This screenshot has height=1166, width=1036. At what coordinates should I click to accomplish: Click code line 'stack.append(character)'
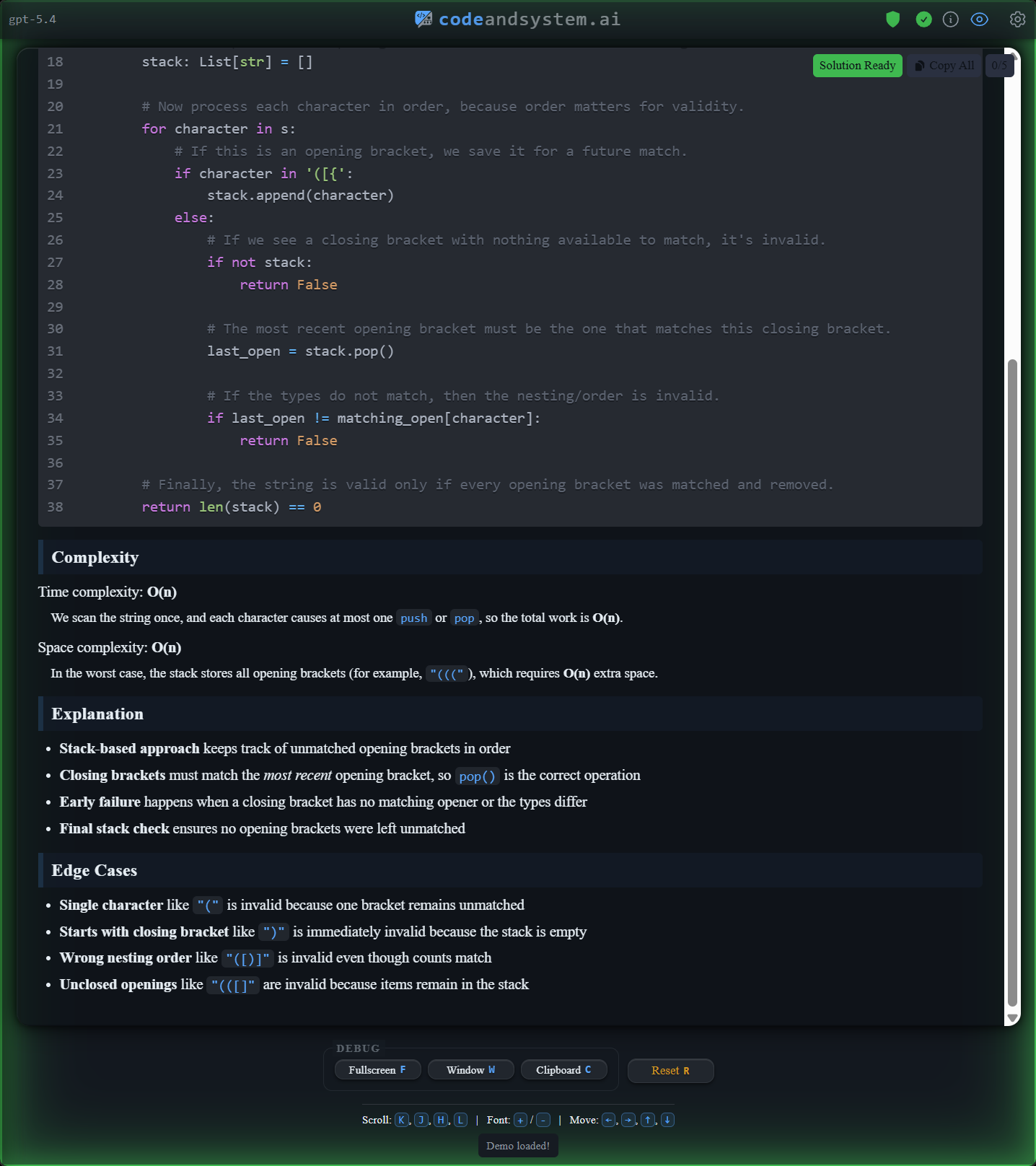tap(300, 196)
